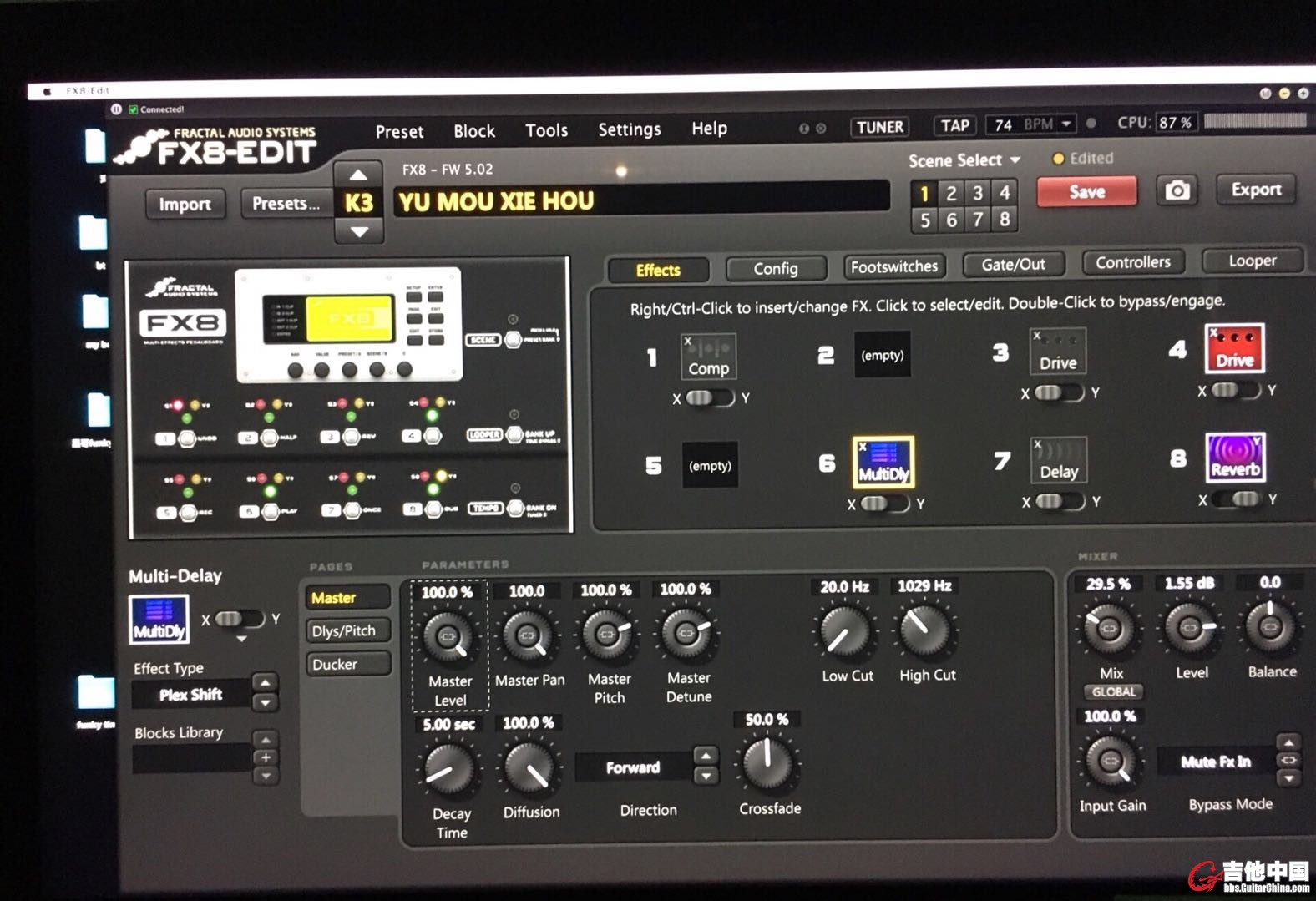
Task: Click the Reverb block in slot 8
Action: coord(1235,458)
